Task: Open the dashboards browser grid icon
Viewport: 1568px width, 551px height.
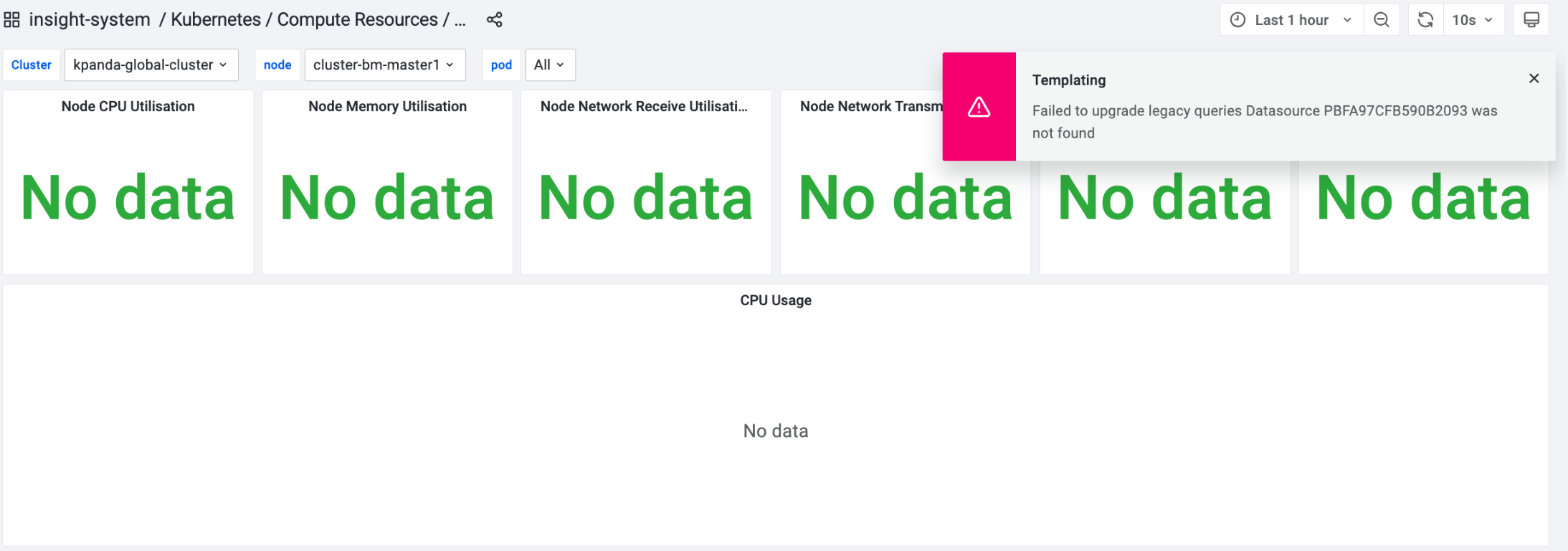Action: point(11,19)
